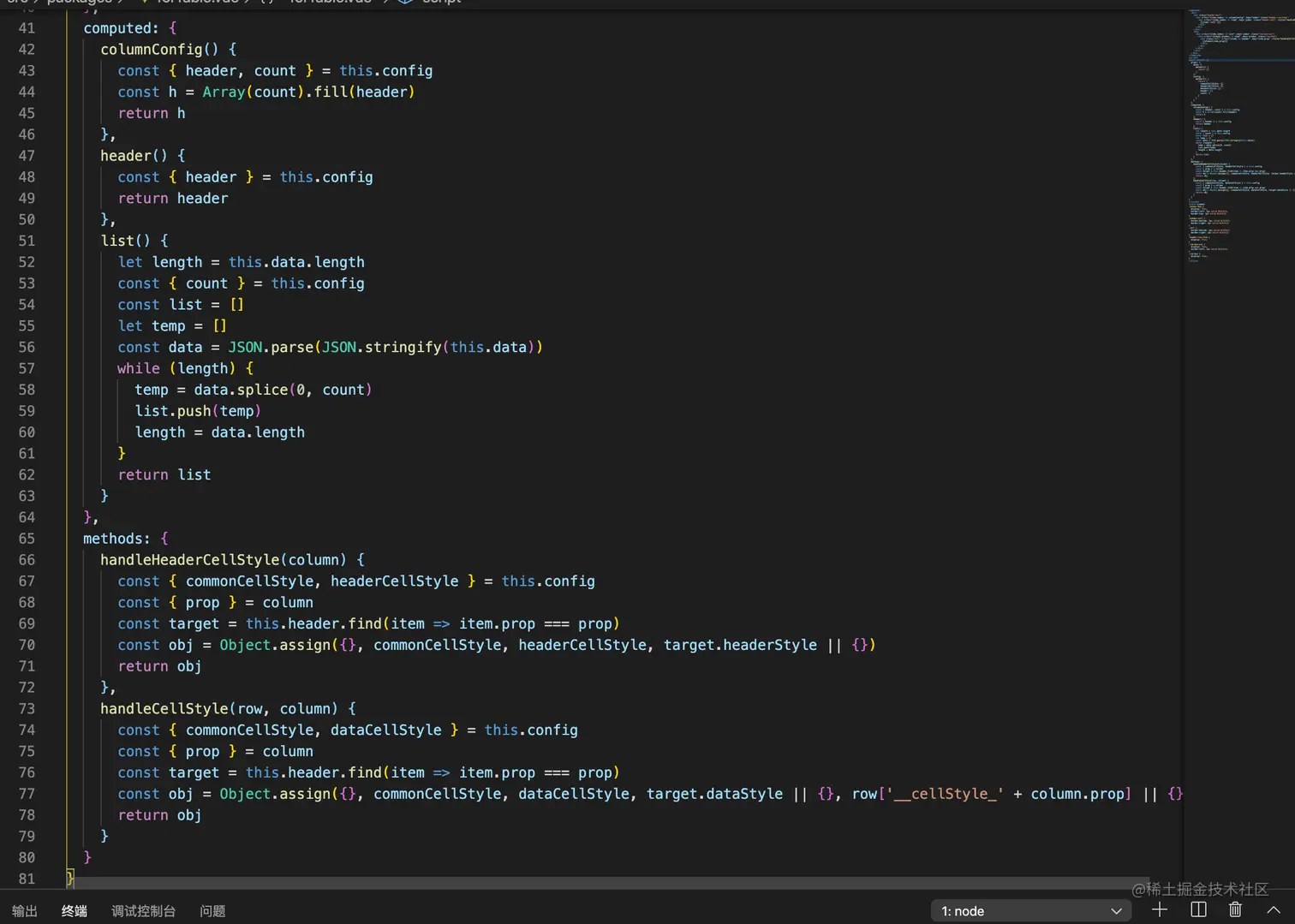Click the code minimap overview
The image size is (1295, 924).
click(x=1239, y=137)
